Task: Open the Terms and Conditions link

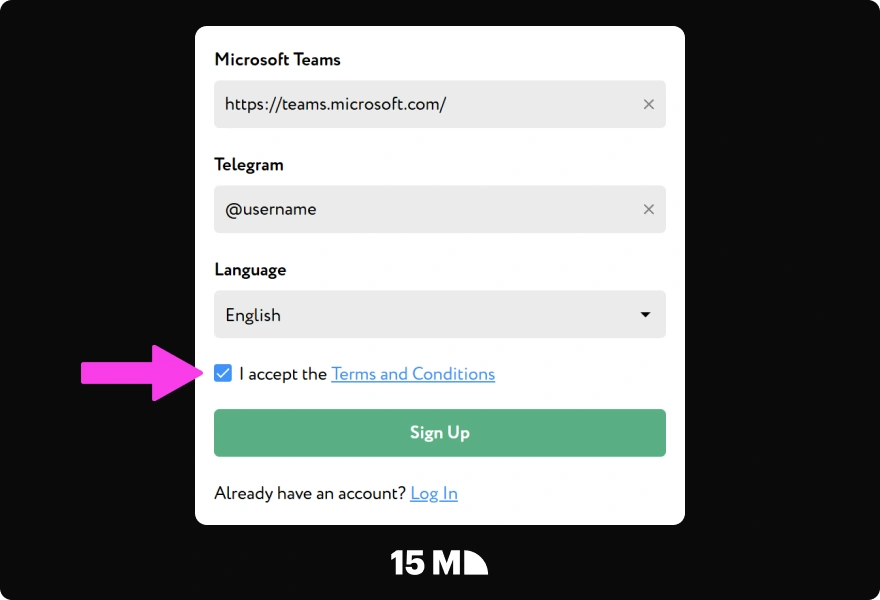Action: pos(413,374)
